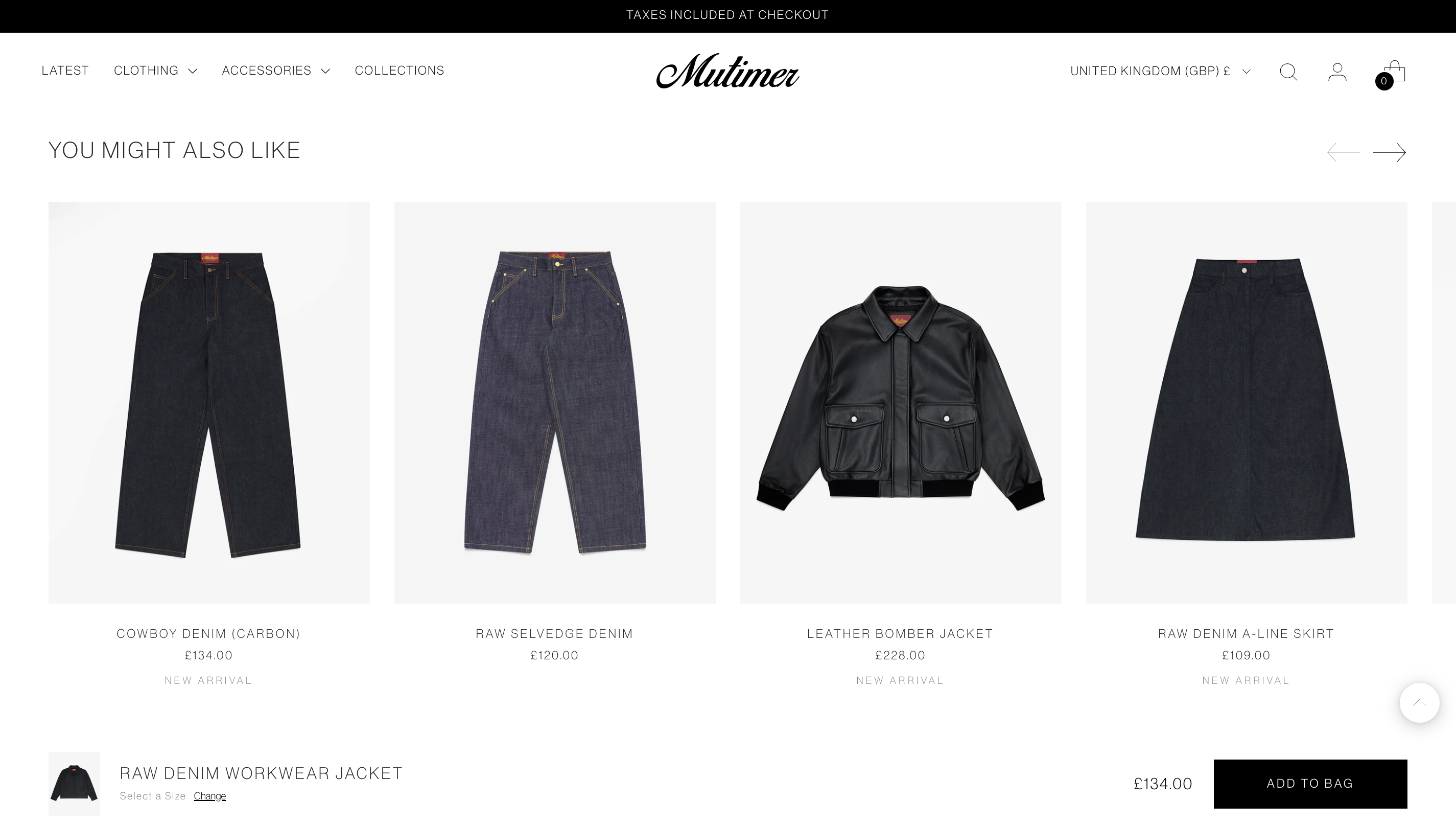The width and height of the screenshot is (1456, 826).
Task: Click the Mutimer logo
Action: 727,71
